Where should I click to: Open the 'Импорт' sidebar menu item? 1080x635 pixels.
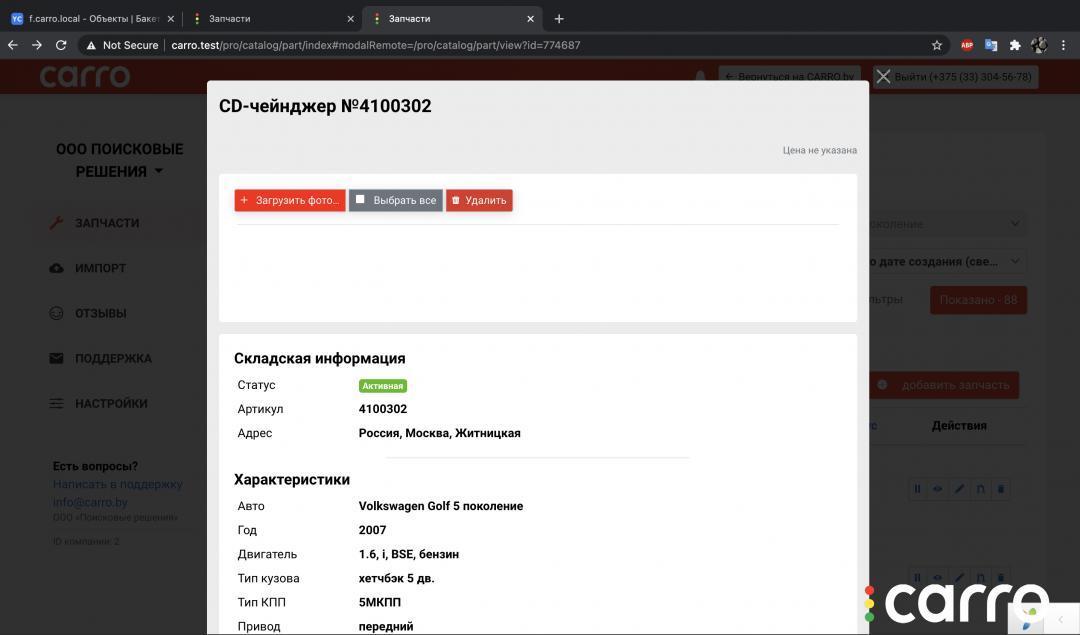pyautogui.click(x=100, y=268)
